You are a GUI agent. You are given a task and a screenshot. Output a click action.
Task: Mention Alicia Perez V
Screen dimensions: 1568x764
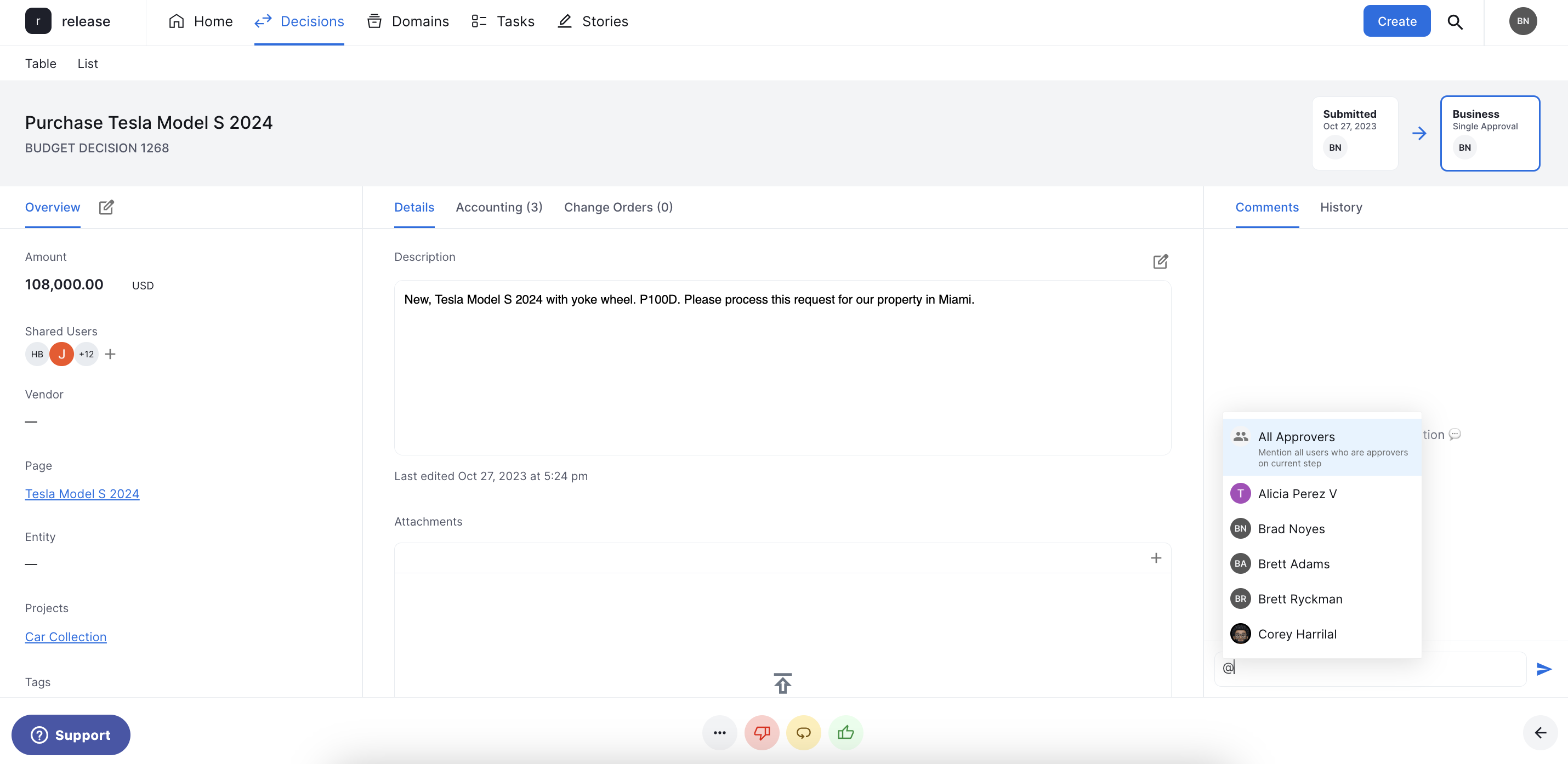pyautogui.click(x=1321, y=493)
